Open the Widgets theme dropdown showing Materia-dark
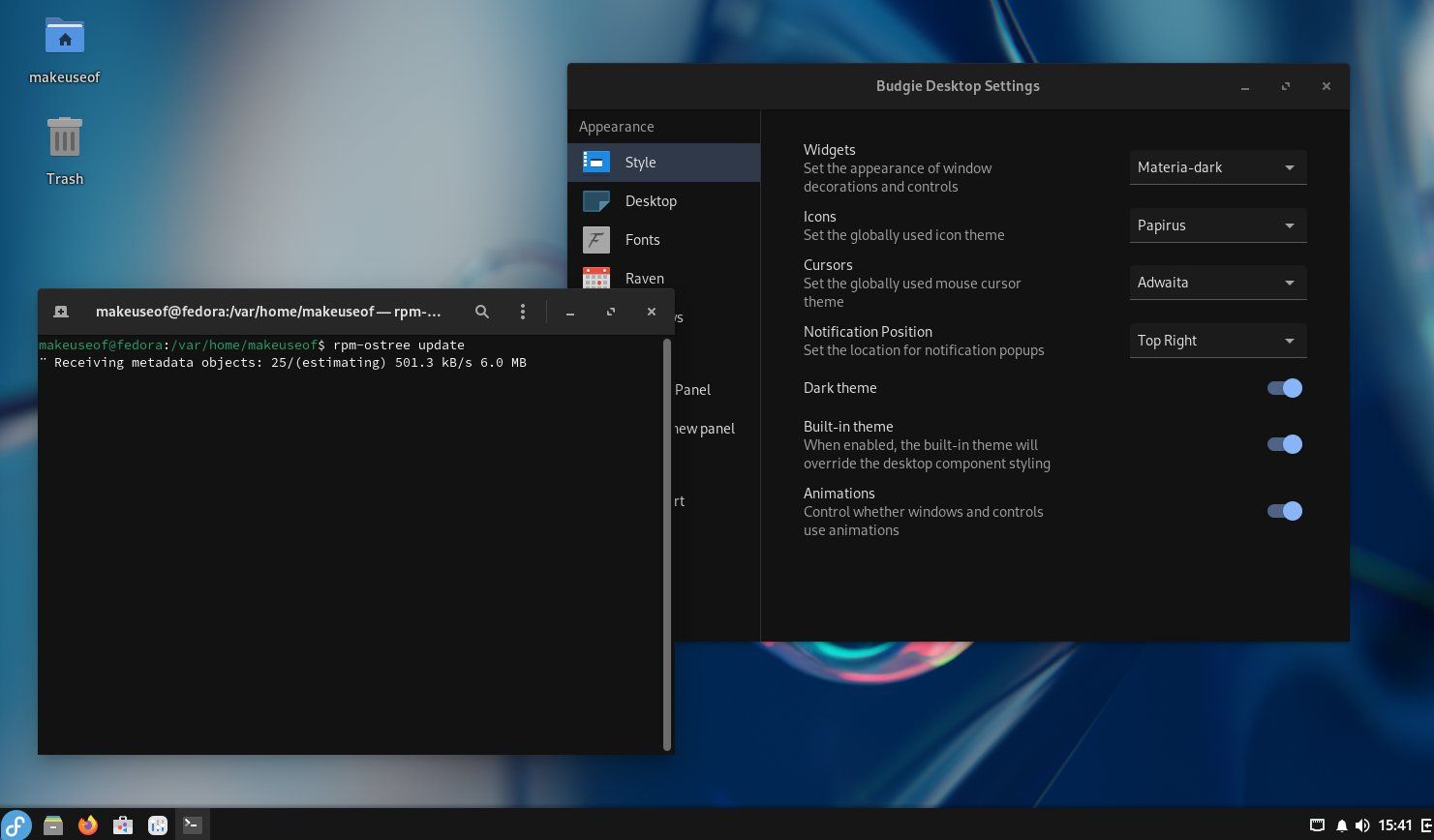 (x=1217, y=166)
